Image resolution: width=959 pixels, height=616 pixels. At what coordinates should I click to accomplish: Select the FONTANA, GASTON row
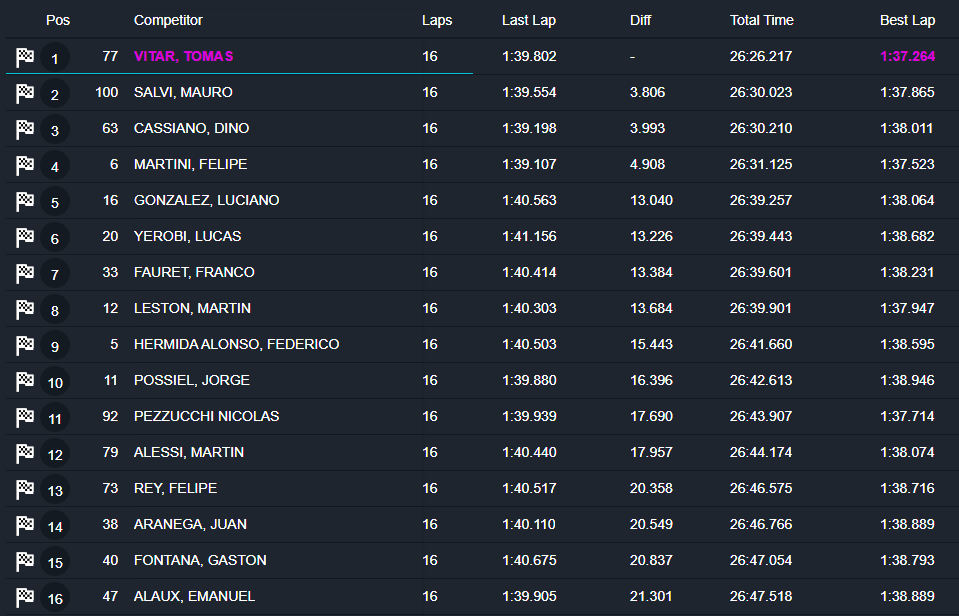click(200, 560)
